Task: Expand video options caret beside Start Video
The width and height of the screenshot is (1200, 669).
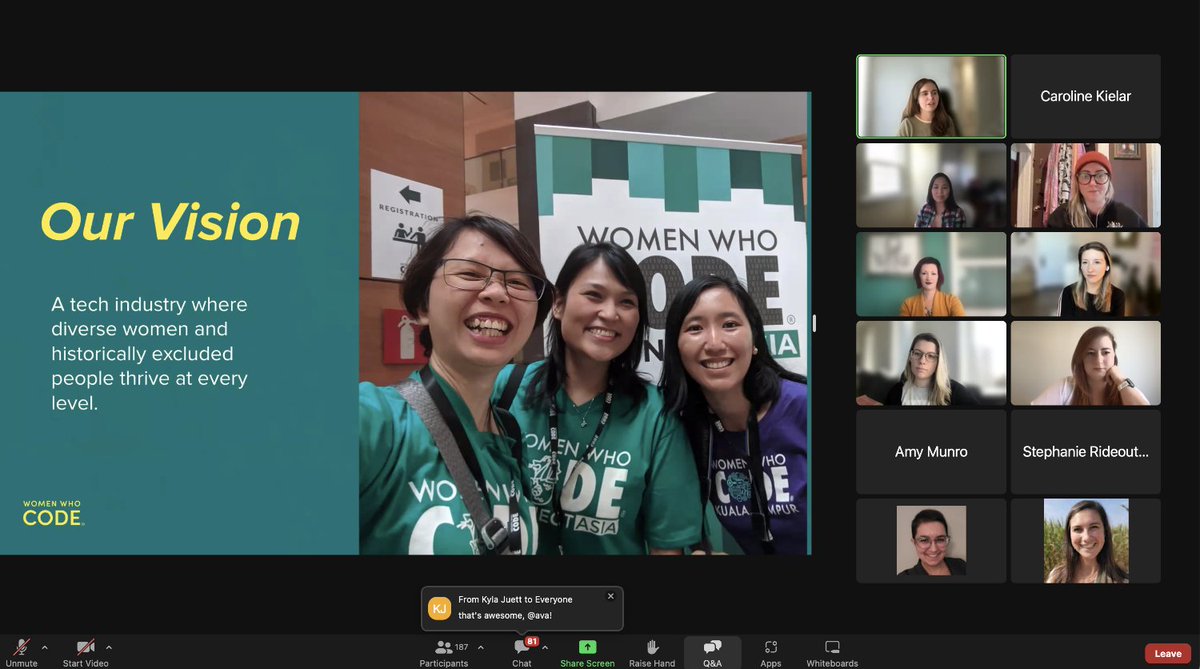Action: click(x=109, y=647)
